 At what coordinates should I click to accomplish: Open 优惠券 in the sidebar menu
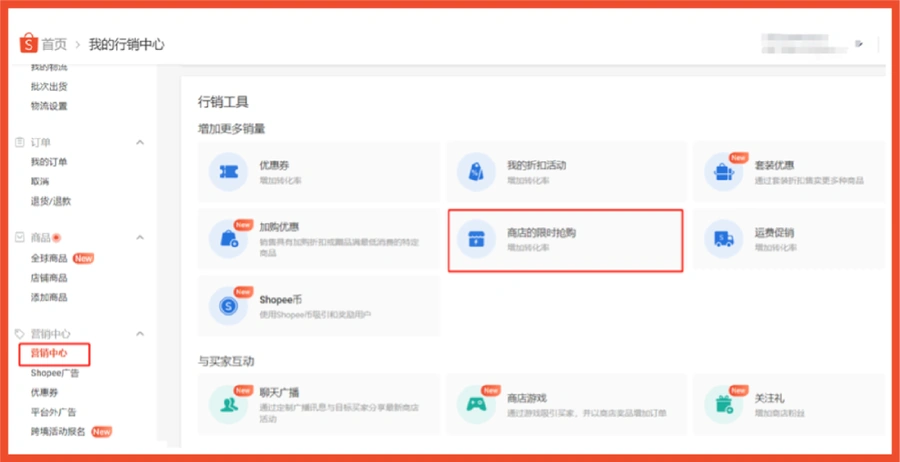click(x=44, y=393)
